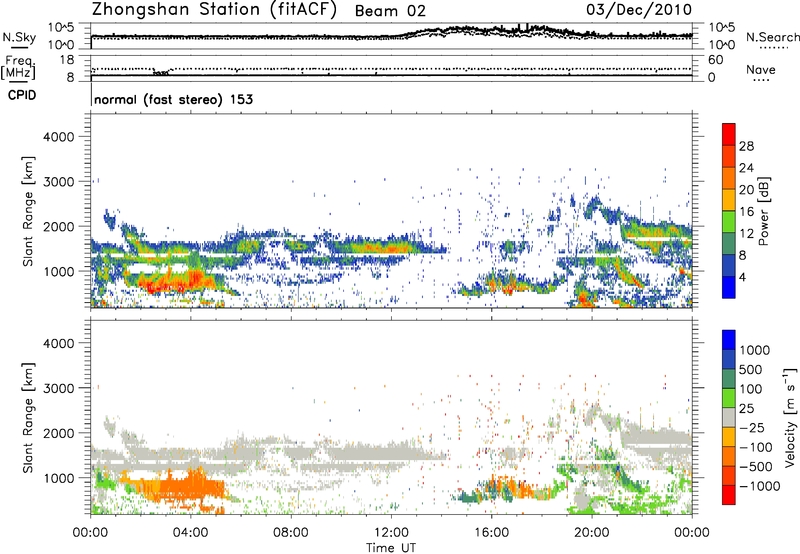This screenshot has width=800, height=554.
Task: Click the '20:00' time axis tick label
Action: click(x=591, y=533)
